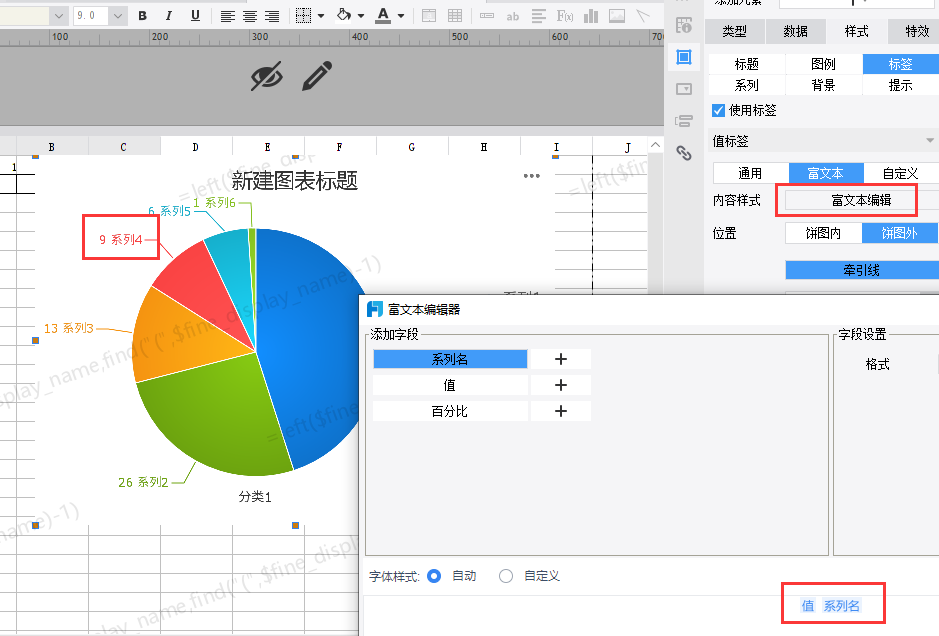Select the cell element square icon in sidebar
This screenshot has height=636, width=939.
point(684,57)
